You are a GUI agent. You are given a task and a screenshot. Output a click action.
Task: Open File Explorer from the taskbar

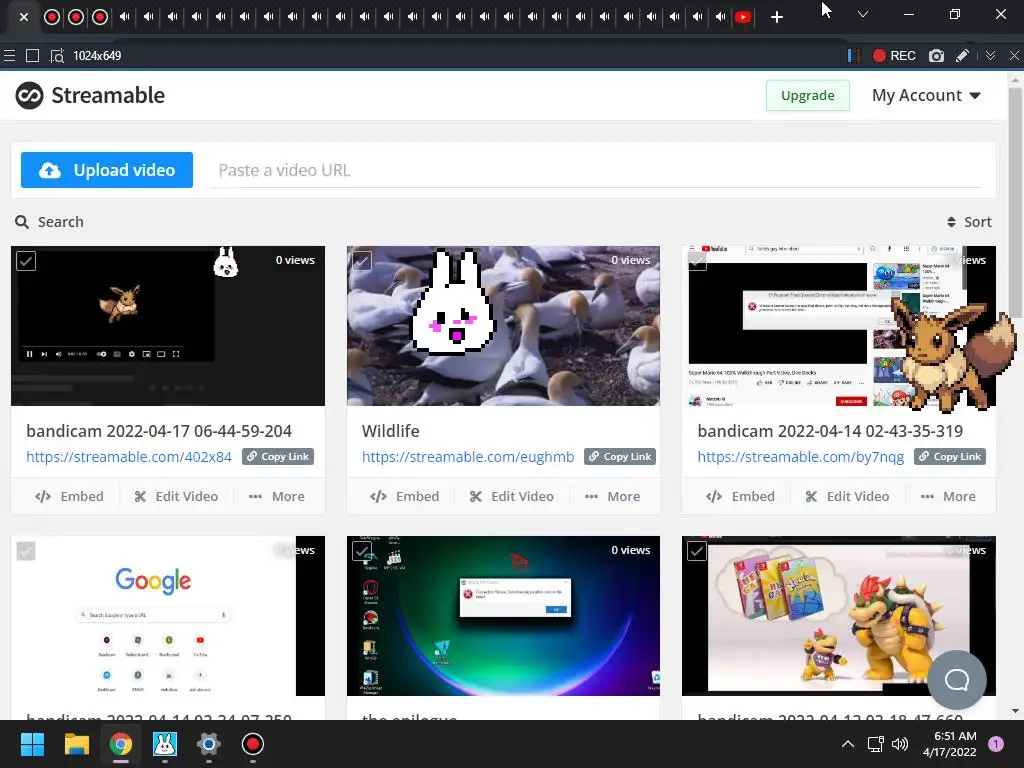[76, 744]
